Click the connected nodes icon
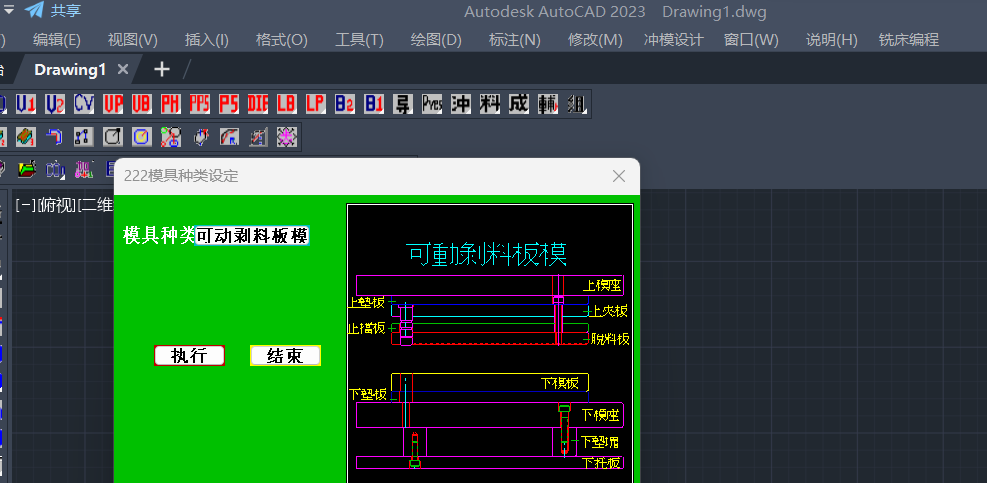Image resolution: width=987 pixels, height=483 pixels. (84, 136)
